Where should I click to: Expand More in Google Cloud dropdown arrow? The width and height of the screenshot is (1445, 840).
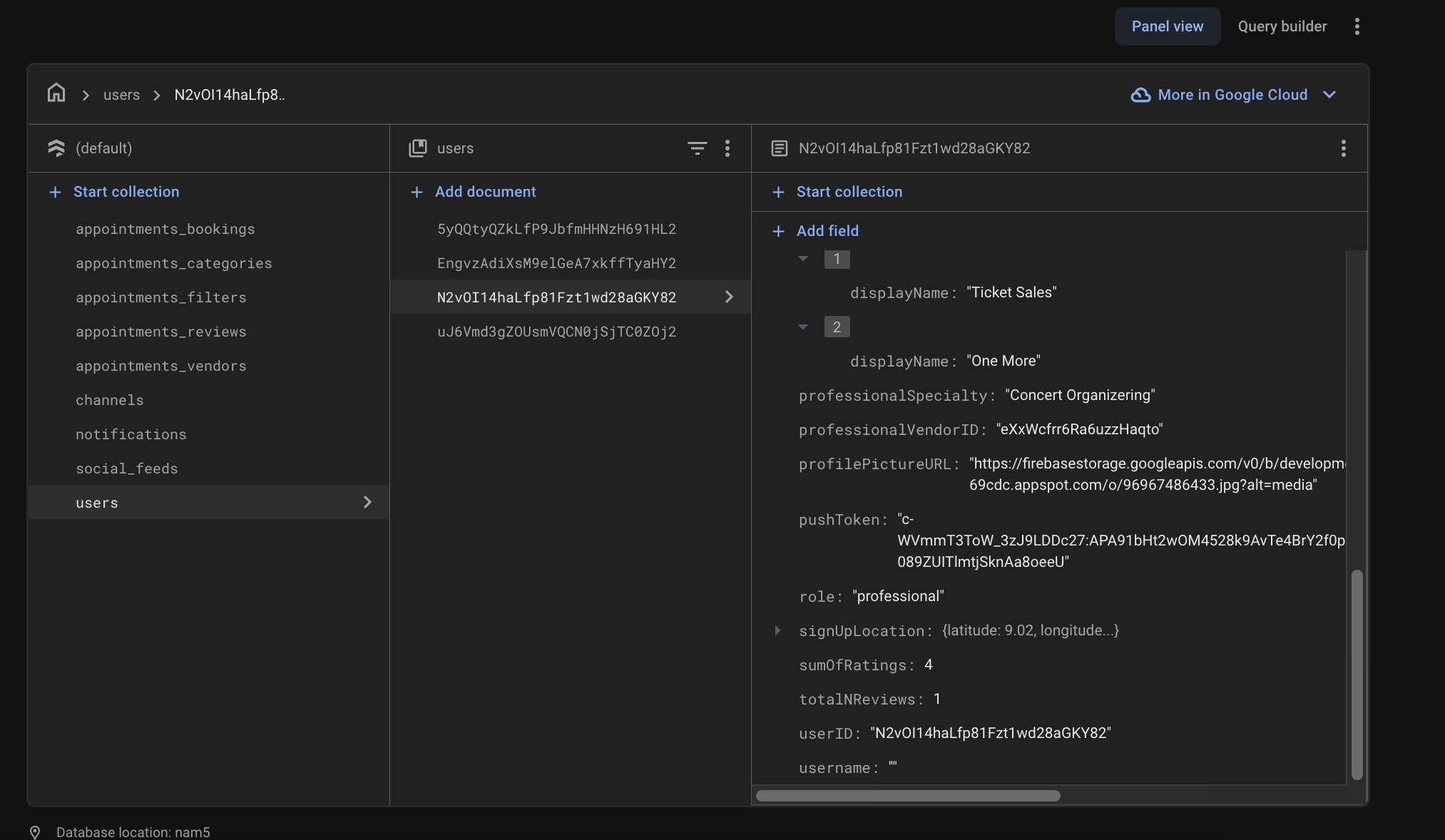[1329, 95]
